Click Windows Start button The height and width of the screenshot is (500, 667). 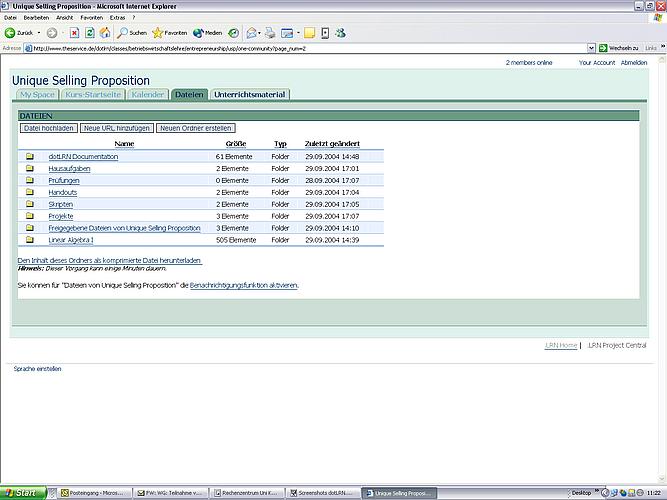(23, 493)
